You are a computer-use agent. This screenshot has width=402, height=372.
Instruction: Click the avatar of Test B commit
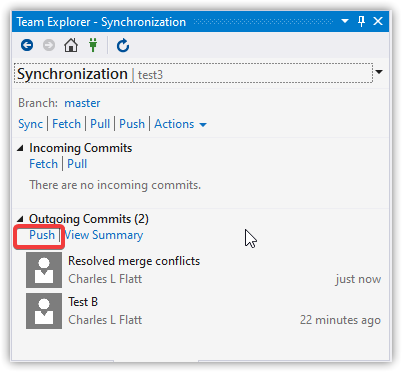[44, 311]
